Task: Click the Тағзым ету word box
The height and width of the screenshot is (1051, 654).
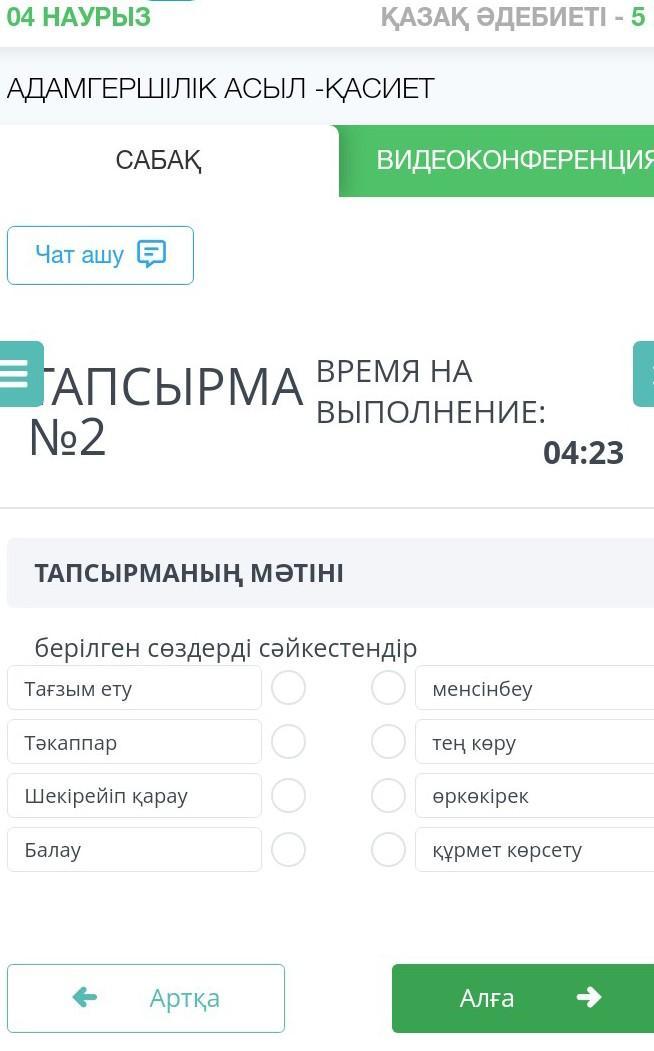Action: (134, 688)
